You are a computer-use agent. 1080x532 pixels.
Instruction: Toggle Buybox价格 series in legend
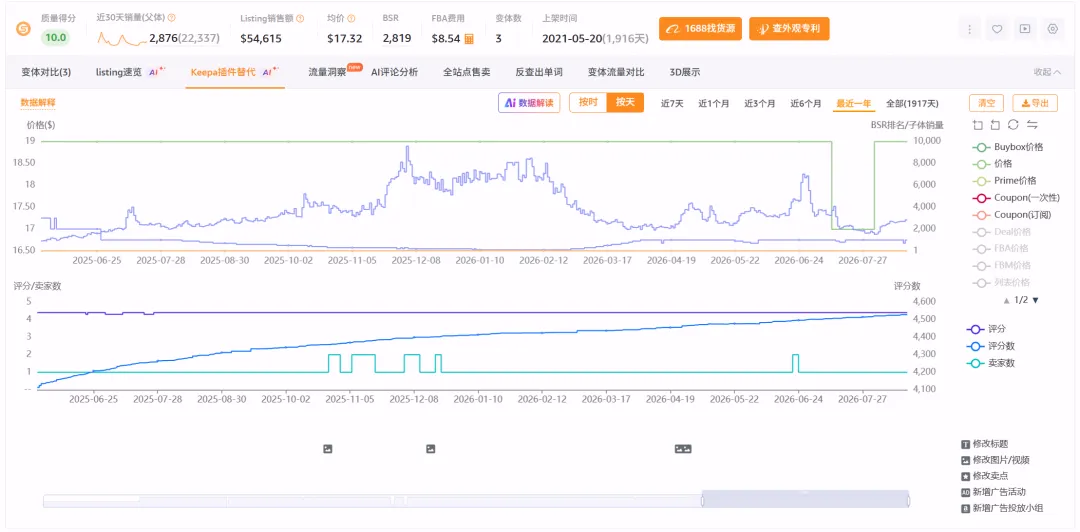[1008, 147]
